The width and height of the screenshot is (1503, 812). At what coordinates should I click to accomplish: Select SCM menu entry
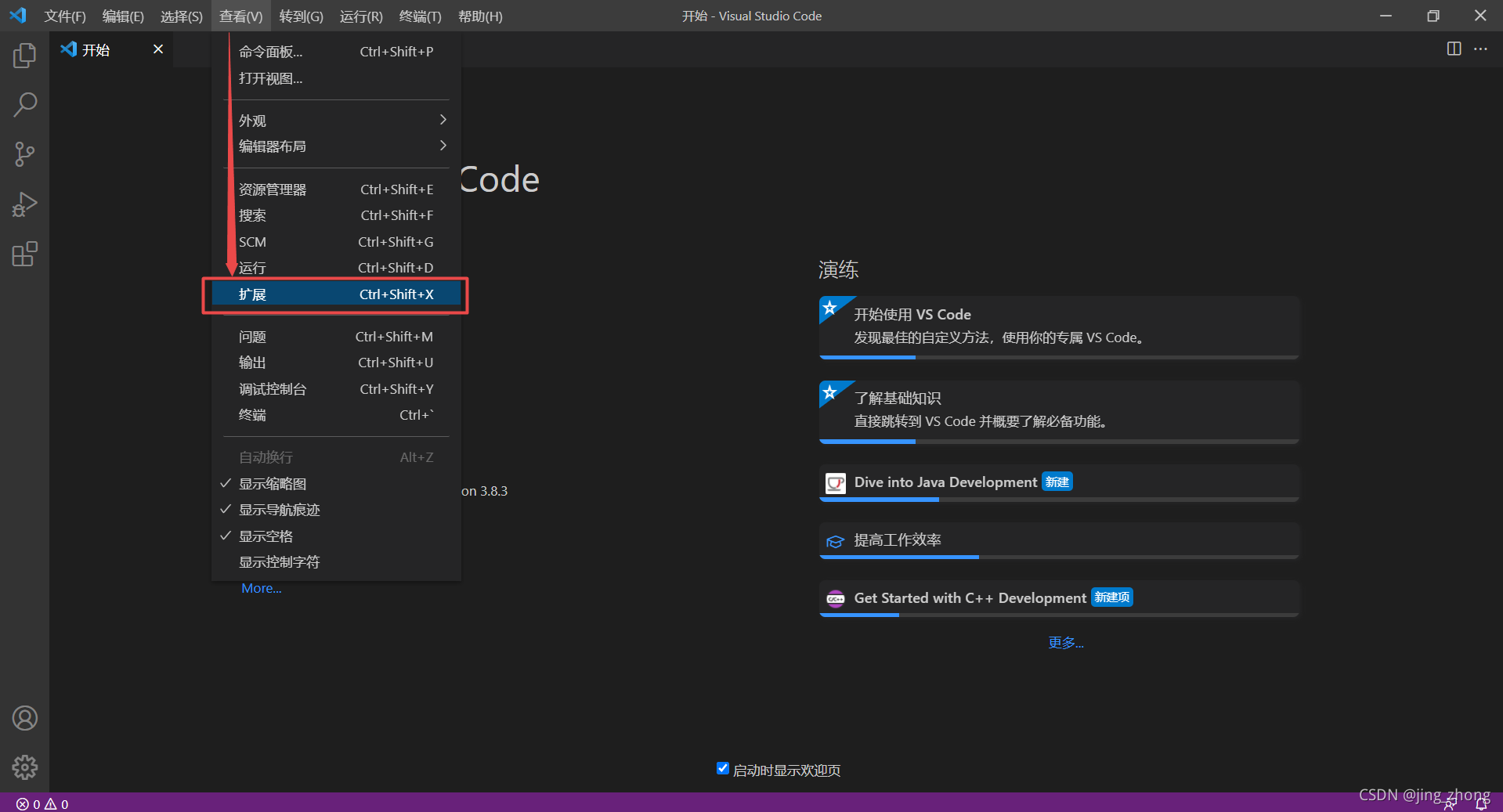tap(336, 242)
